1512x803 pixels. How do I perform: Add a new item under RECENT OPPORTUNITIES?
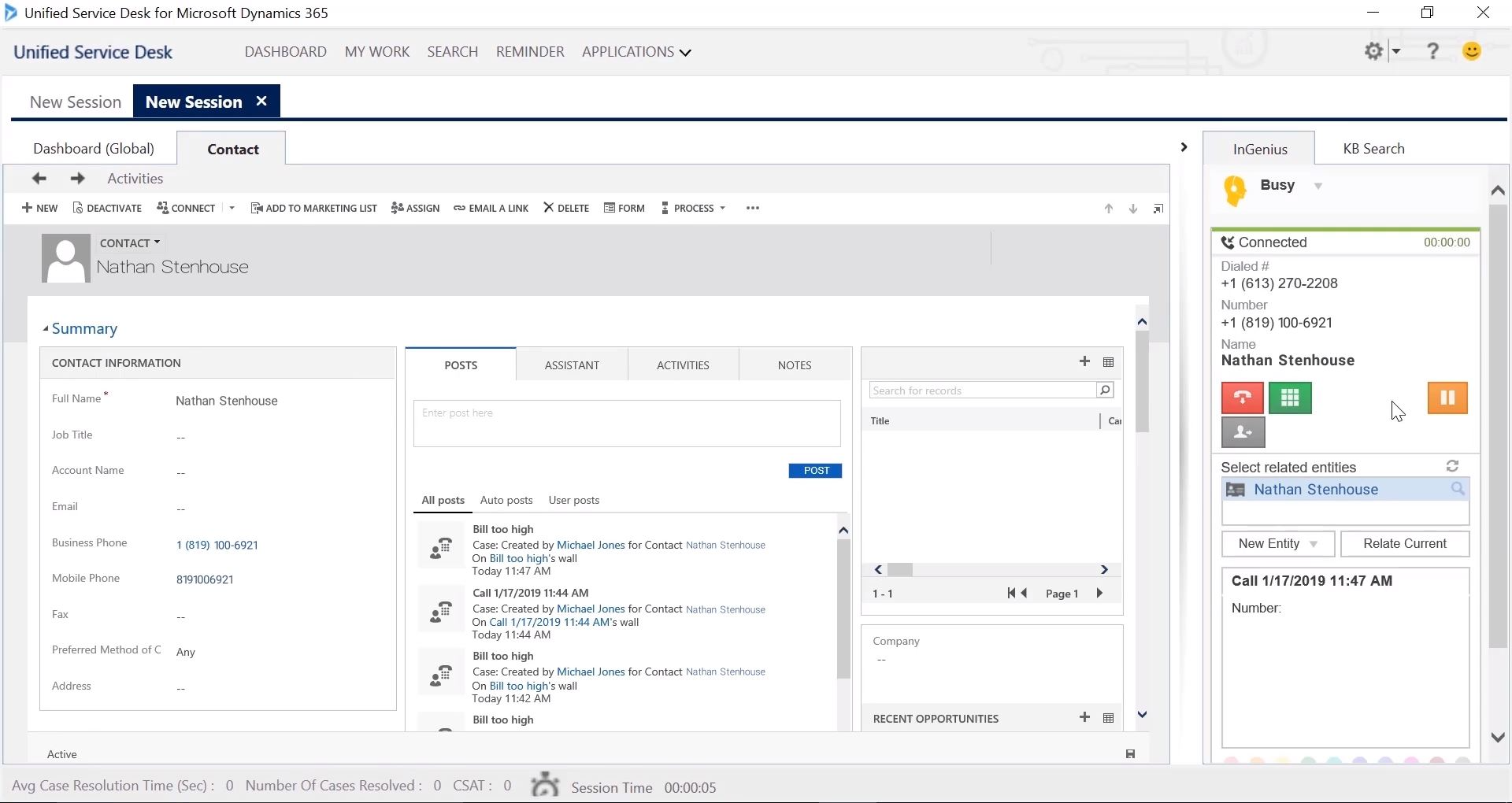click(x=1084, y=717)
